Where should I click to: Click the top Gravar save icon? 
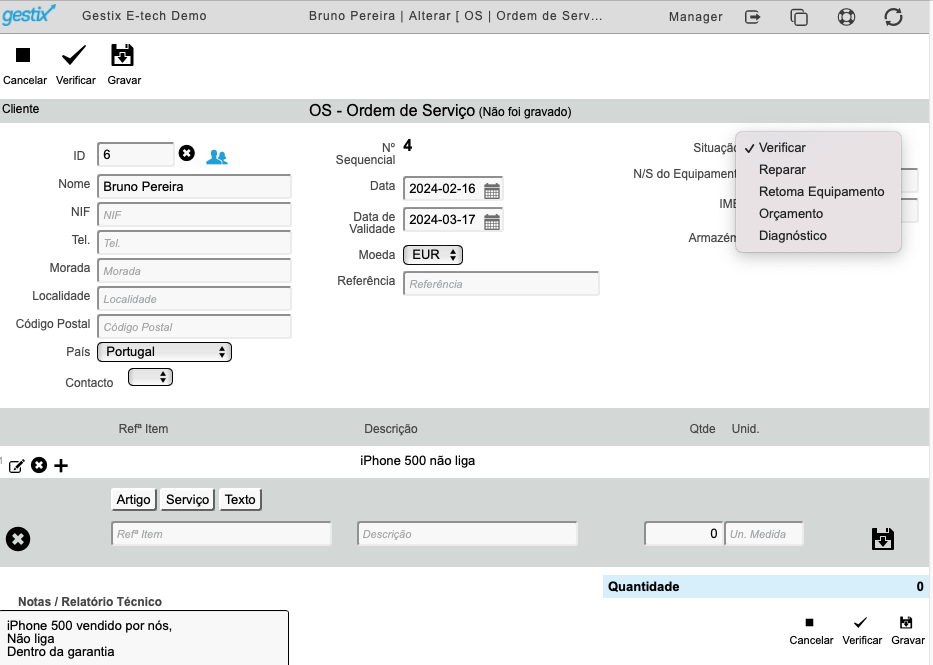[123, 55]
